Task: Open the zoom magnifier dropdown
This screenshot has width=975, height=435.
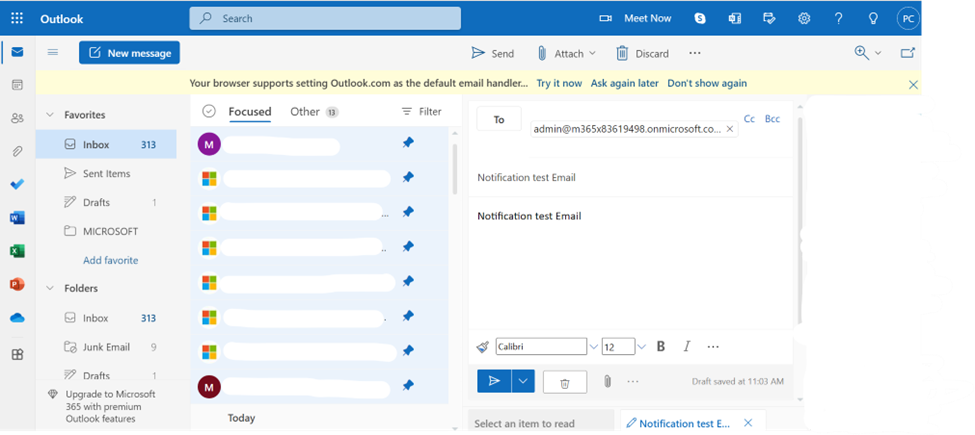Action: click(x=868, y=53)
